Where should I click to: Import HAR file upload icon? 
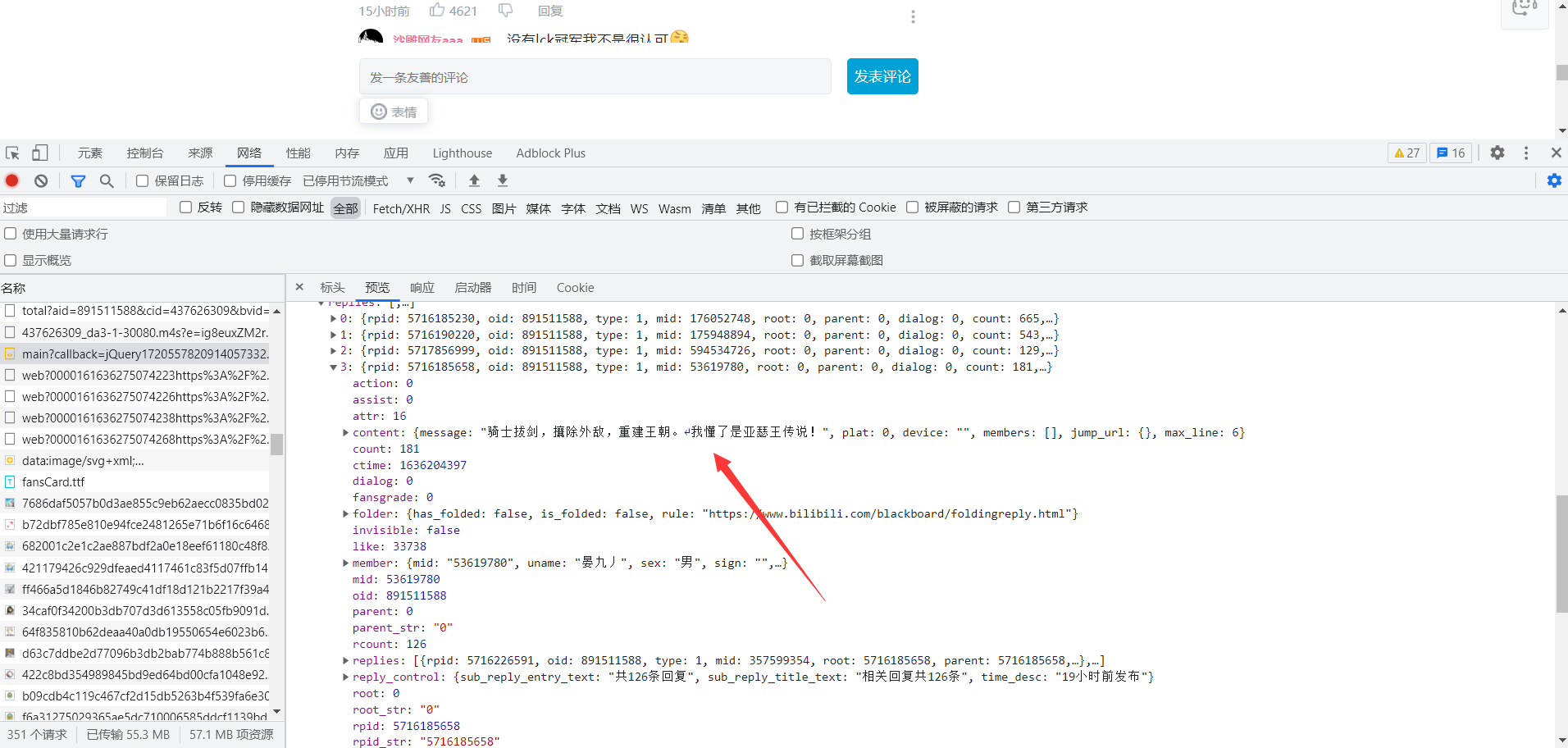pyautogui.click(x=474, y=180)
